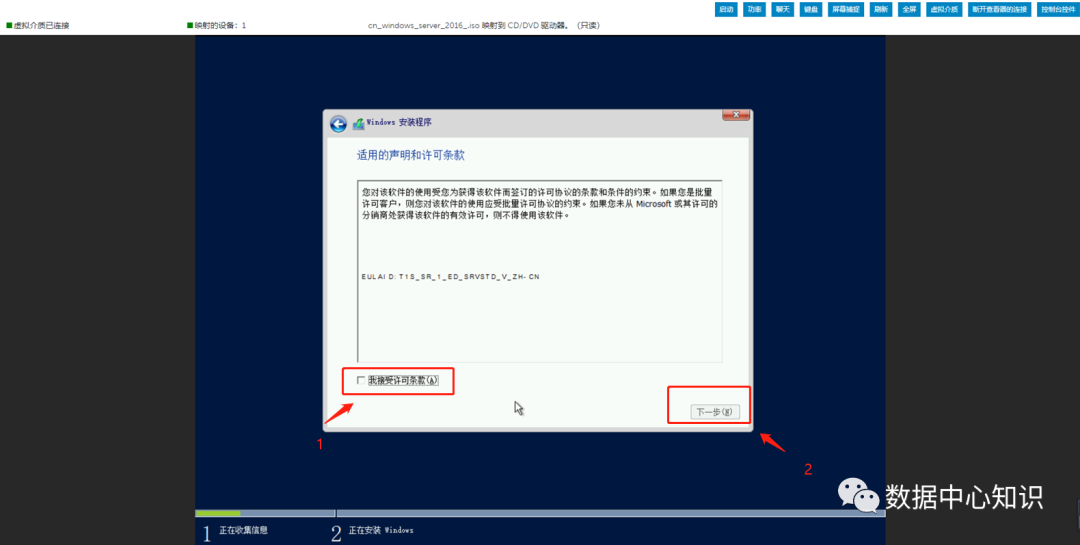Click the green installation progress bar
Viewport: 1080px width, 545px height.
218,513
